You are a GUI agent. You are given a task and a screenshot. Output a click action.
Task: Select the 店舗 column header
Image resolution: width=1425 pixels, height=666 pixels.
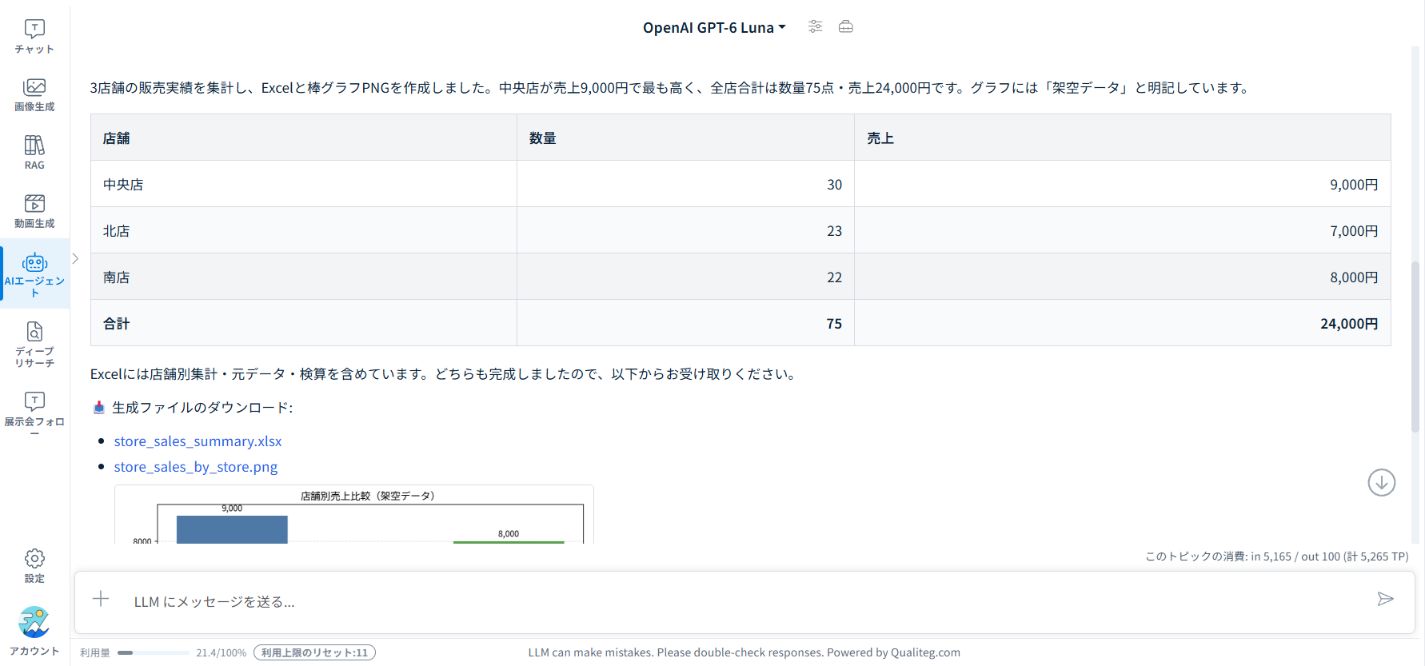tap(303, 138)
